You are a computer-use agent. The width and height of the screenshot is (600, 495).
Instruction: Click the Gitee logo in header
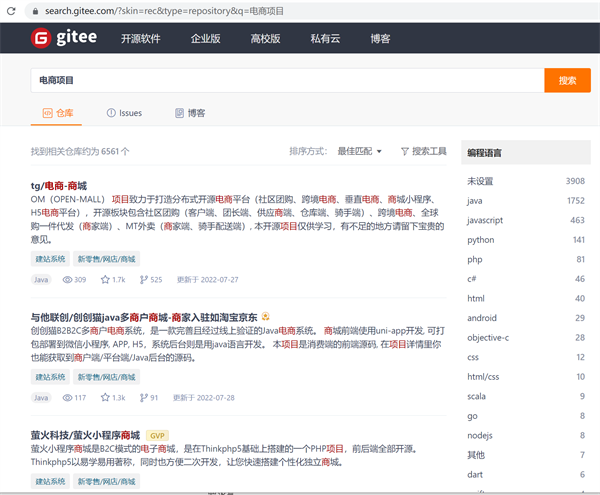click(65, 40)
